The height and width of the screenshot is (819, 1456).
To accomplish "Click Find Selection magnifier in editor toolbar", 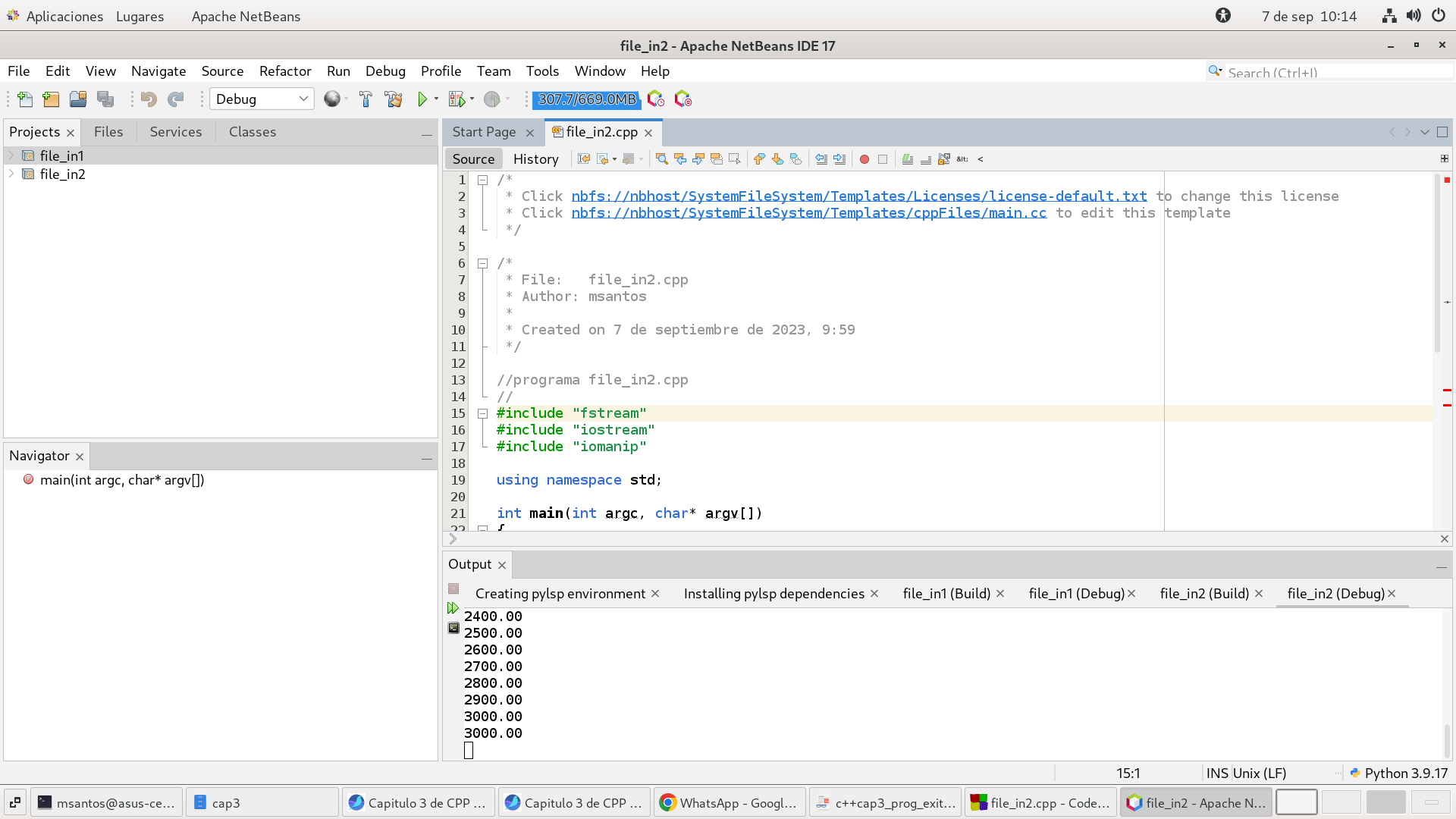I will tap(661, 159).
